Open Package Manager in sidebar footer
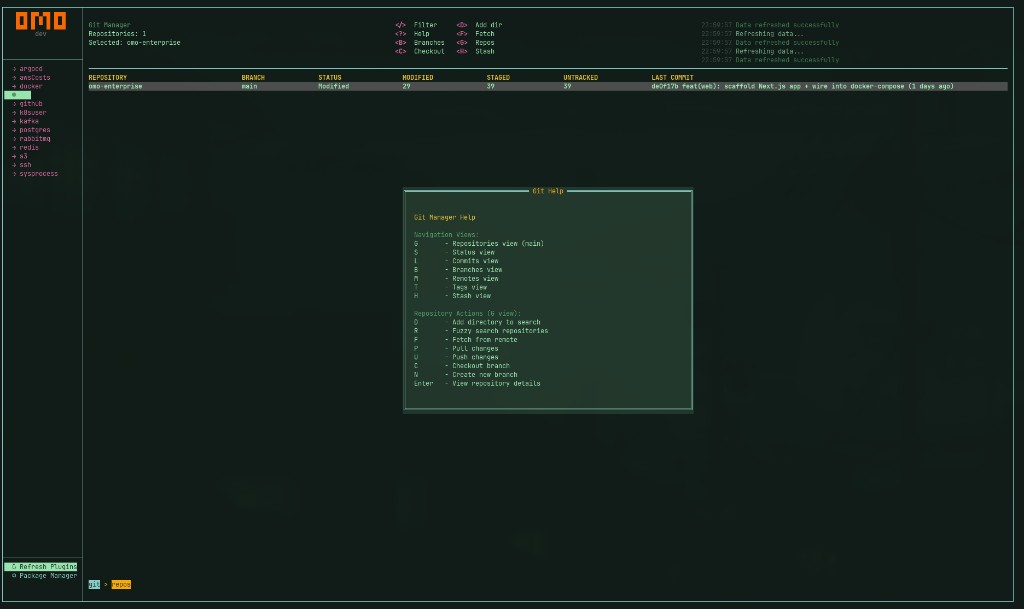1024x609 pixels. point(44,576)
